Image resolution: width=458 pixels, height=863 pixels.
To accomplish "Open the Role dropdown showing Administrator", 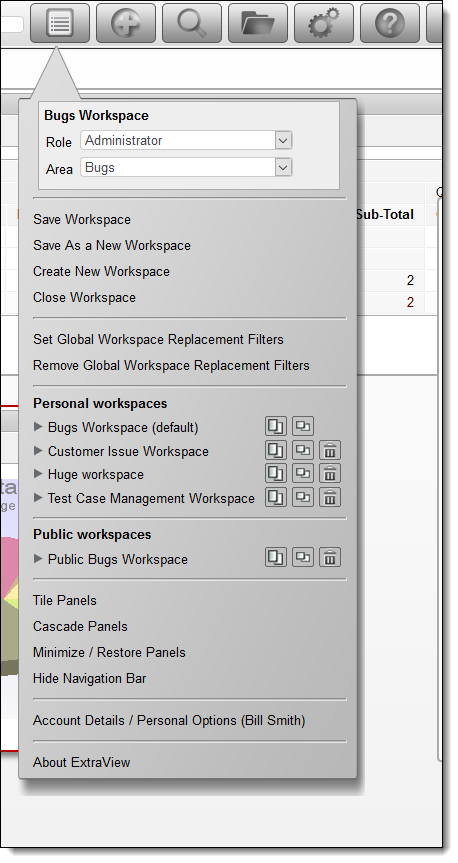I will 186,140.
